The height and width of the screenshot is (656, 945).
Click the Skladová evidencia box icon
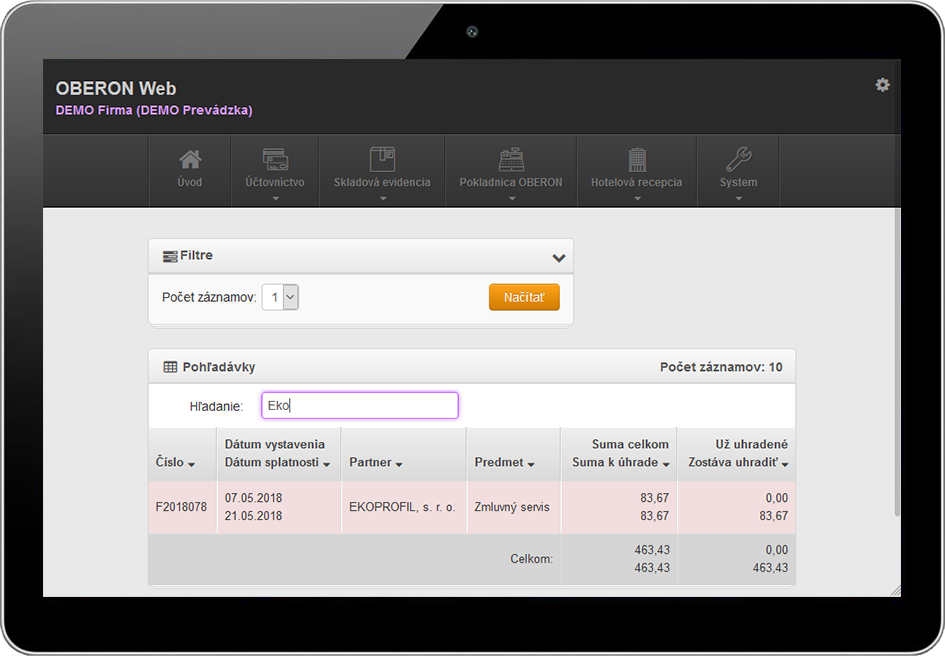click(382, 159)
